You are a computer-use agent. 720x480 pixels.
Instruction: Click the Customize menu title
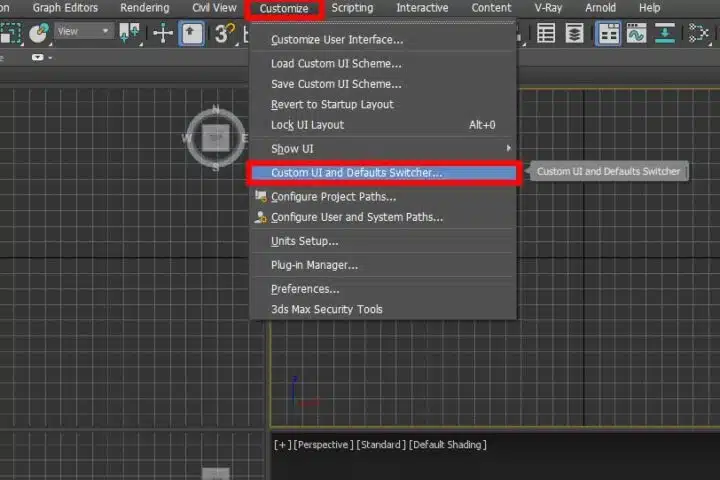(x=284, y=8)
